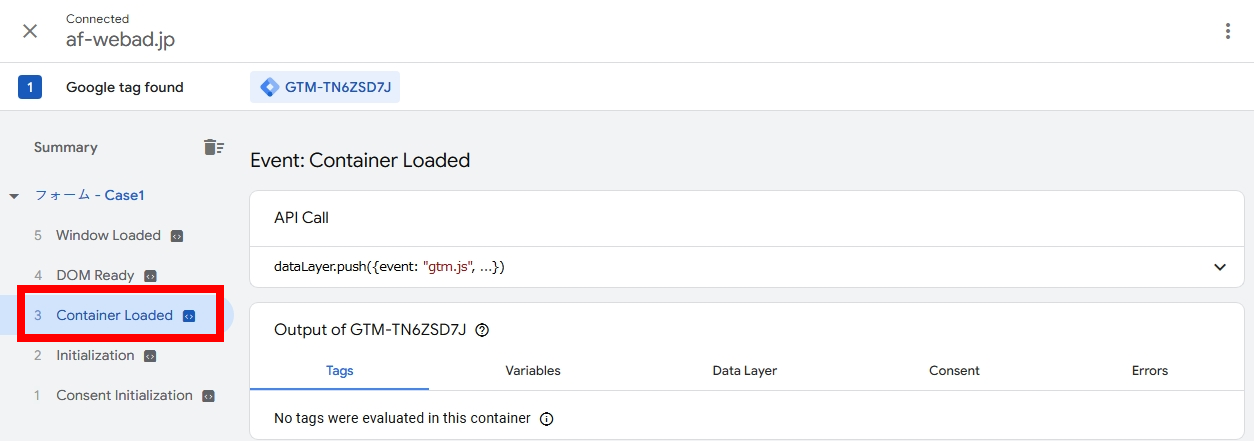View the Errors tab
The width and height of the screenshot is (1254, 441).
[x=1149, y=371]
